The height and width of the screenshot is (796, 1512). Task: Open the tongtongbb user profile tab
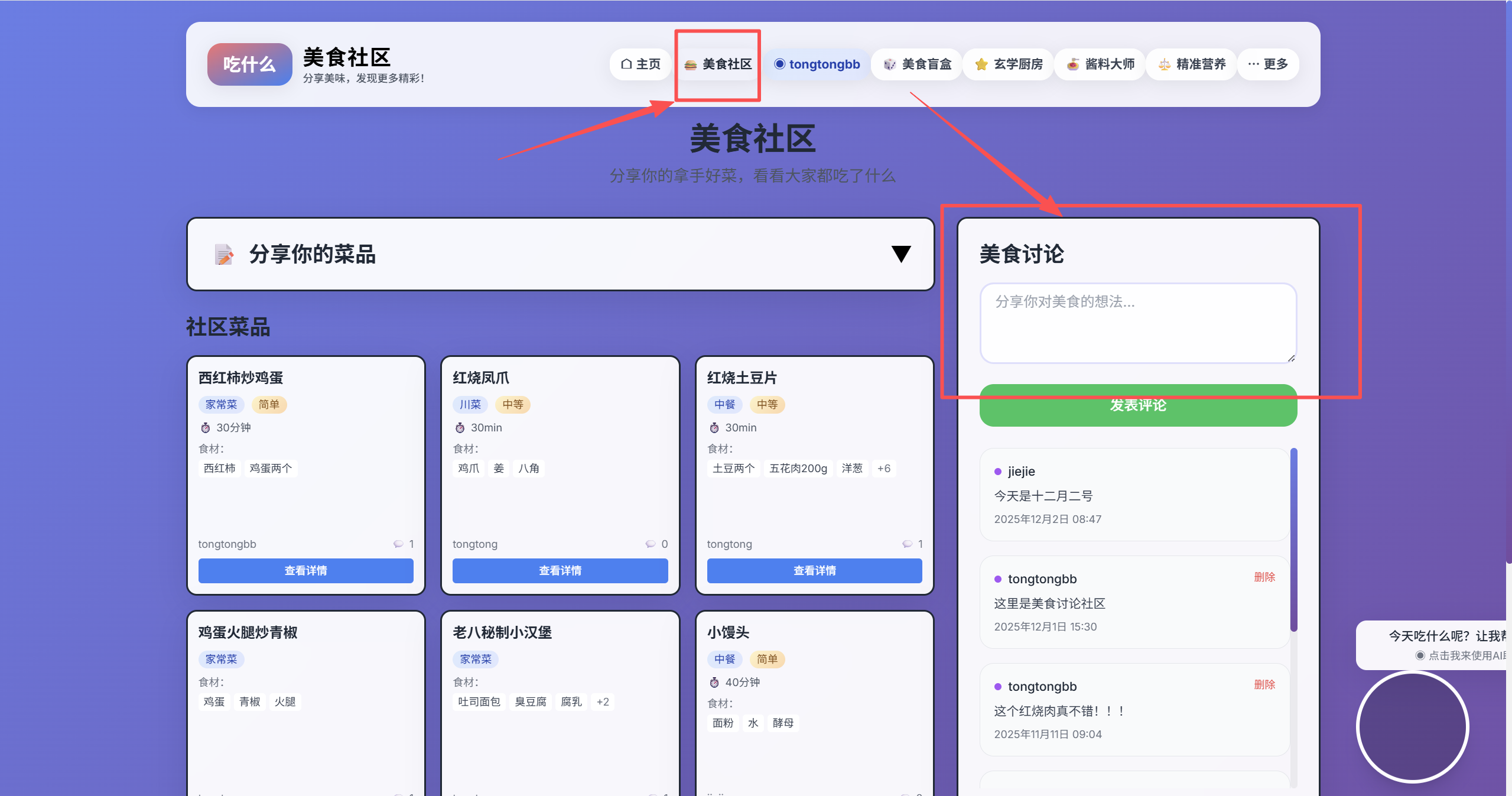817,64
